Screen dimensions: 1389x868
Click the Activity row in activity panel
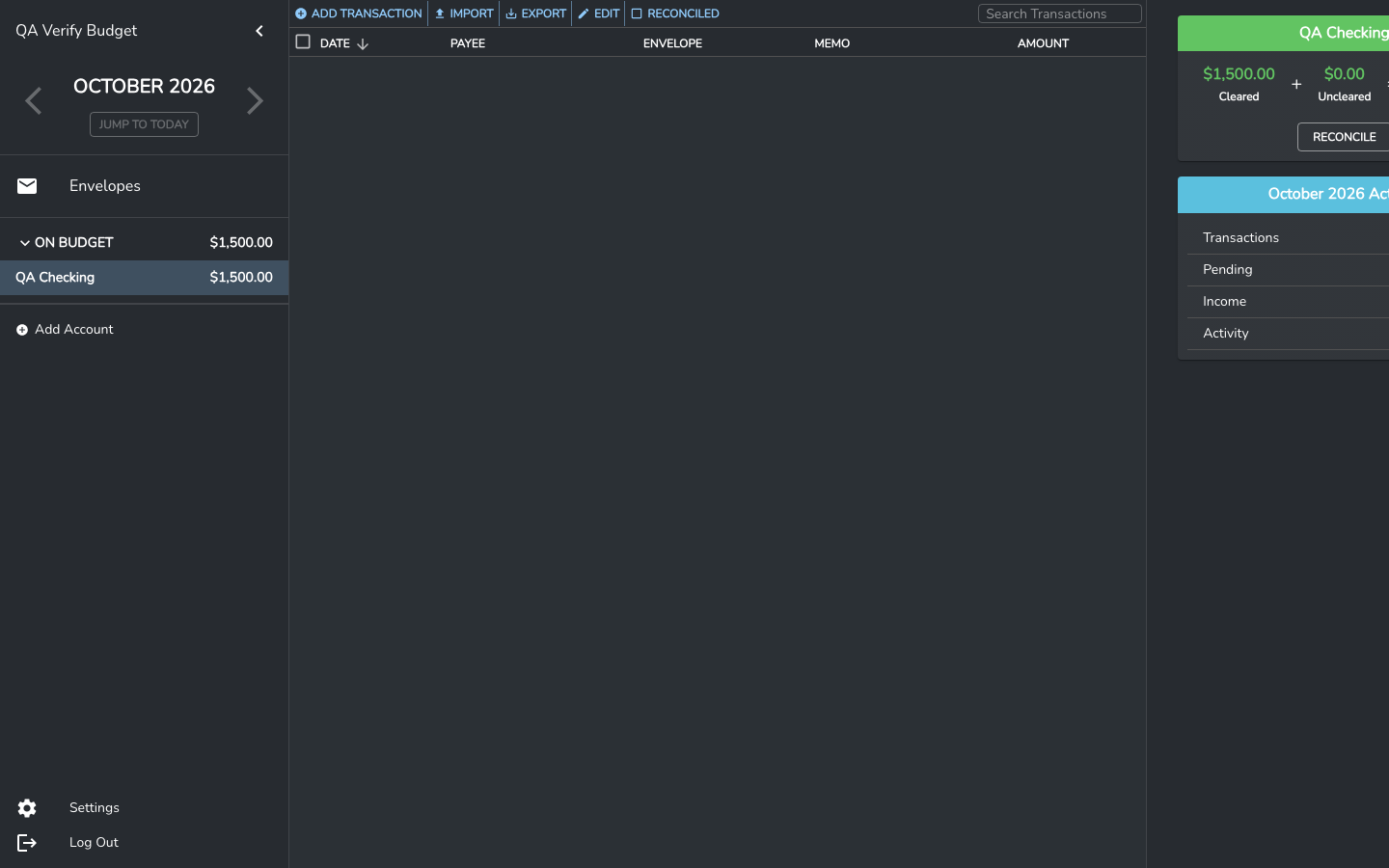pyautogui.click(x=1288, y=334)
